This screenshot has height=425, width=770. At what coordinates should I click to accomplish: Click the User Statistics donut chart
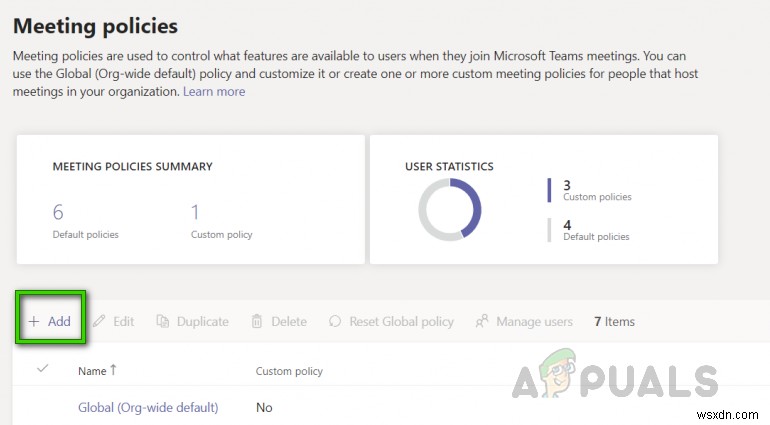(450, 208)
